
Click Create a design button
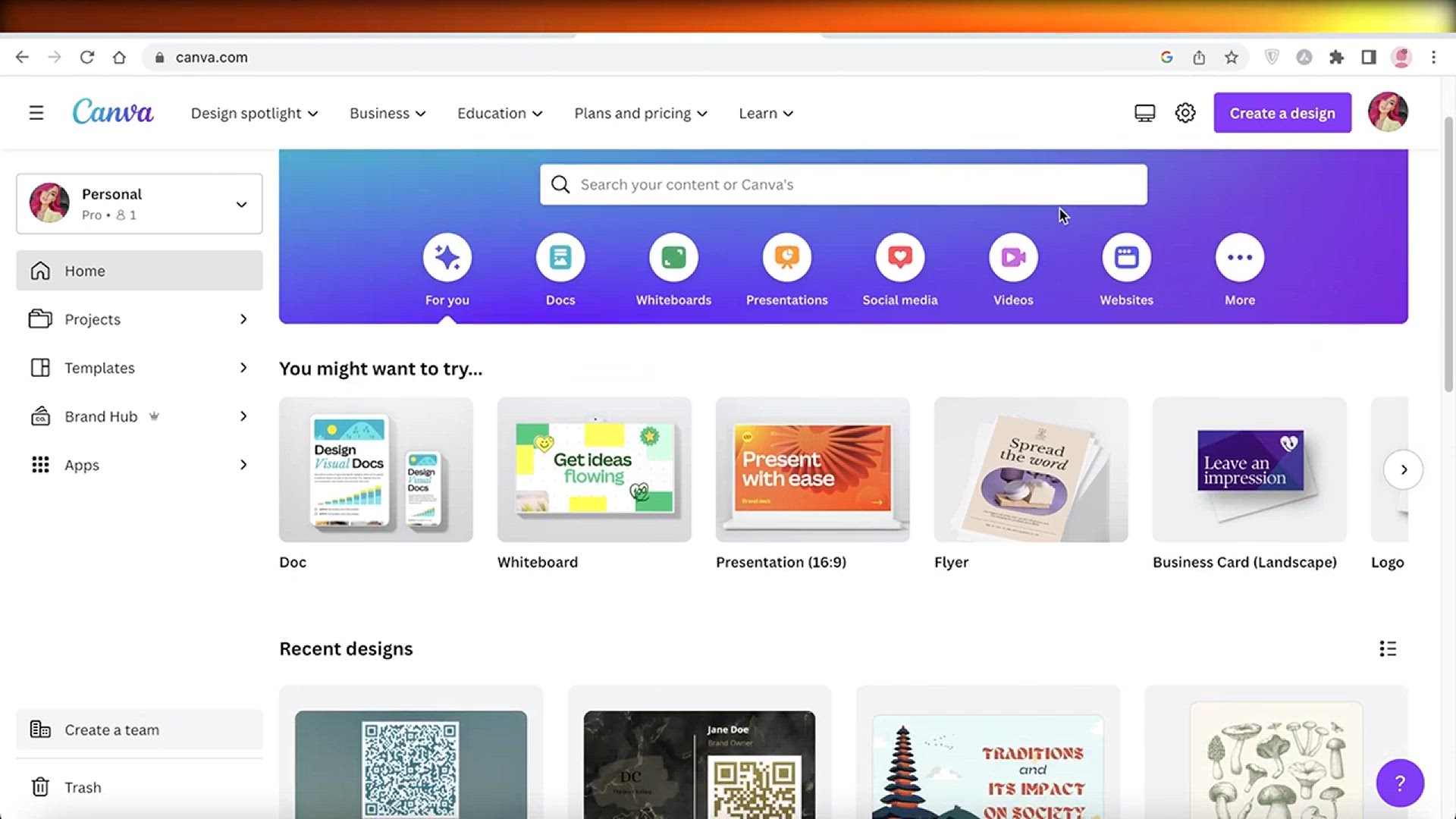click(x=1282, y=113)
